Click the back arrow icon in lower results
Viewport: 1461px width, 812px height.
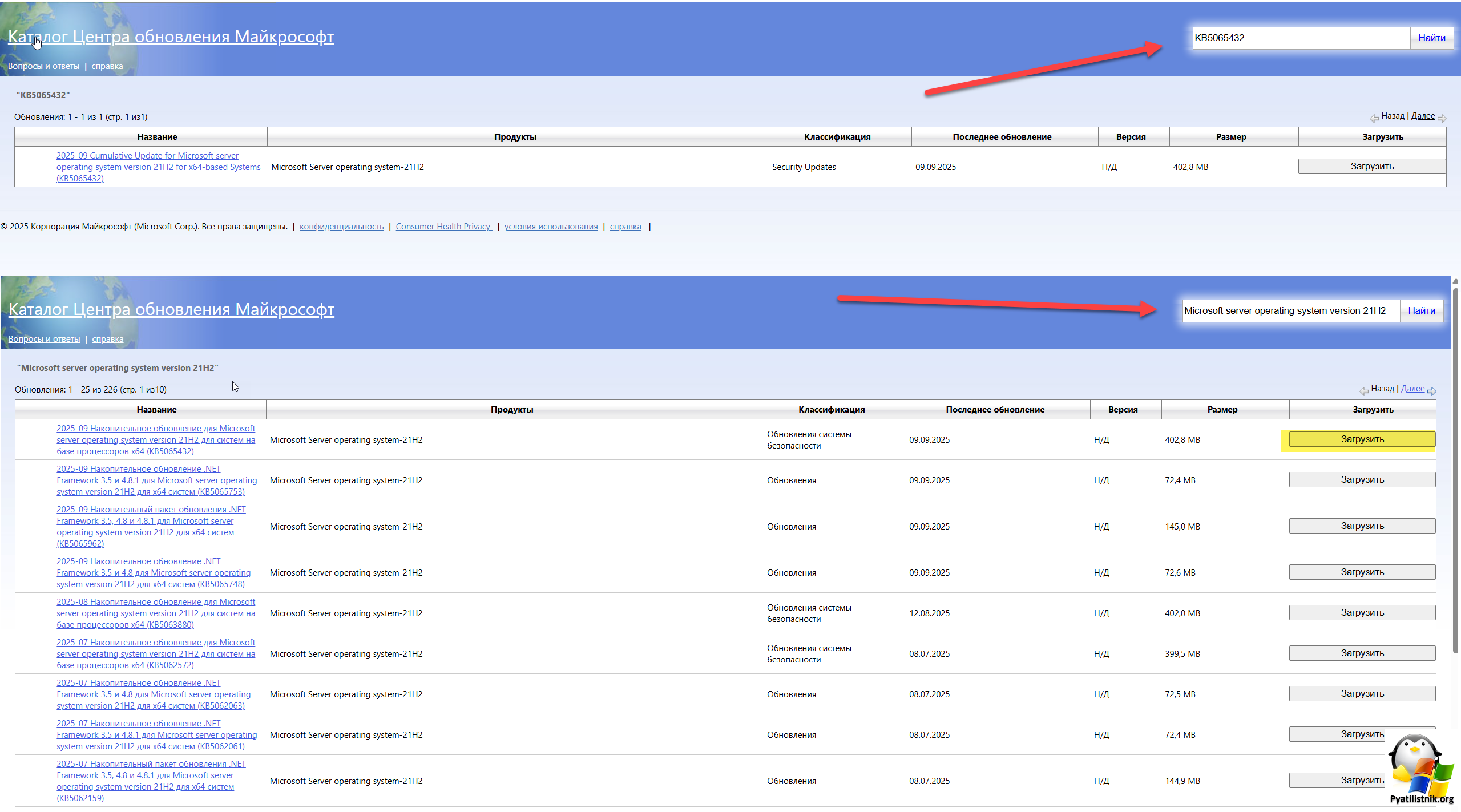(x=1364, y=391)
